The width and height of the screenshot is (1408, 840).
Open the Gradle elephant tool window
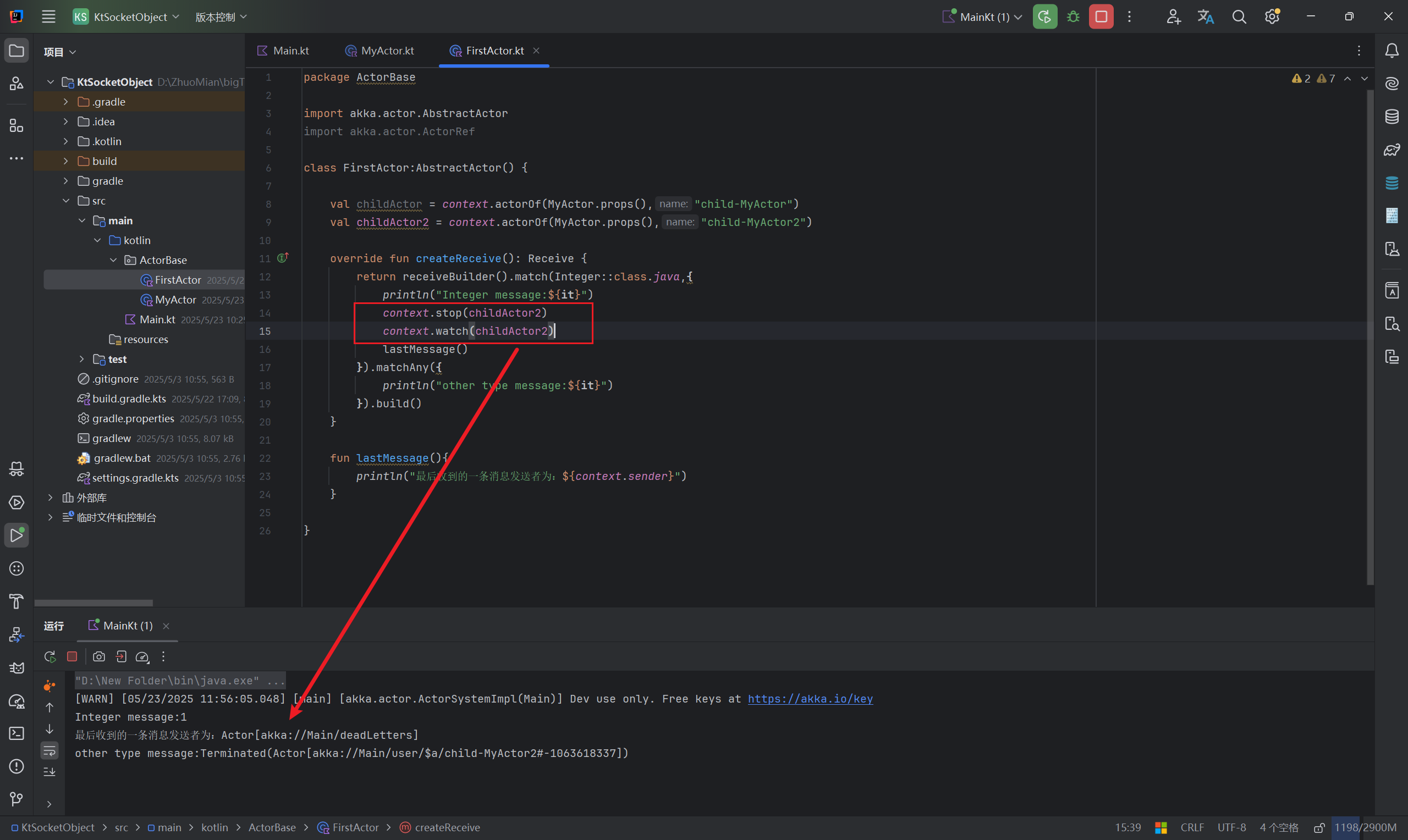tap(1391, 150)
